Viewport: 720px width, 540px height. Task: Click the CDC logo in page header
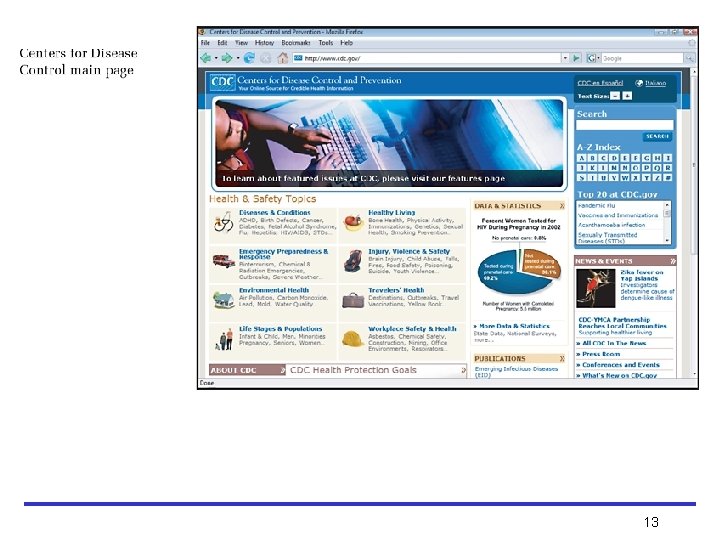tap(222, 83)
